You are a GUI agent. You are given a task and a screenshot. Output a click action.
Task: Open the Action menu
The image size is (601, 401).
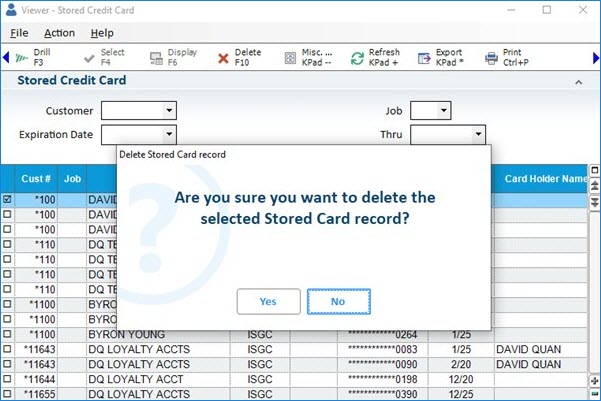tap(59, 33)
